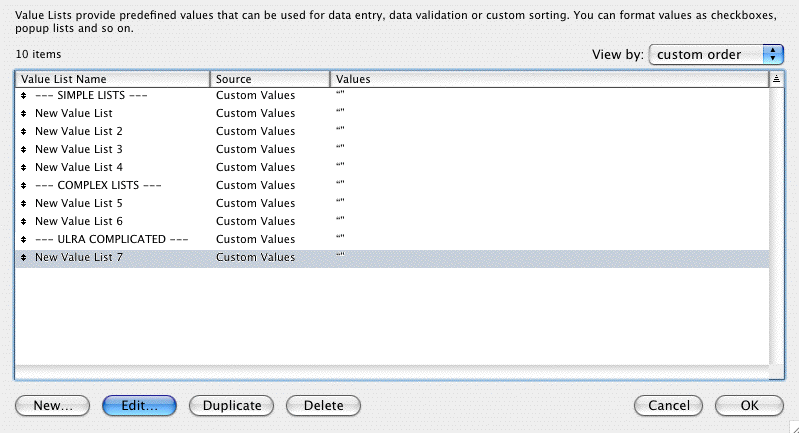Viewport: 799px width, 433px height.
Task: Click reorder handle of New Value List 4
Action: (23, 167)
